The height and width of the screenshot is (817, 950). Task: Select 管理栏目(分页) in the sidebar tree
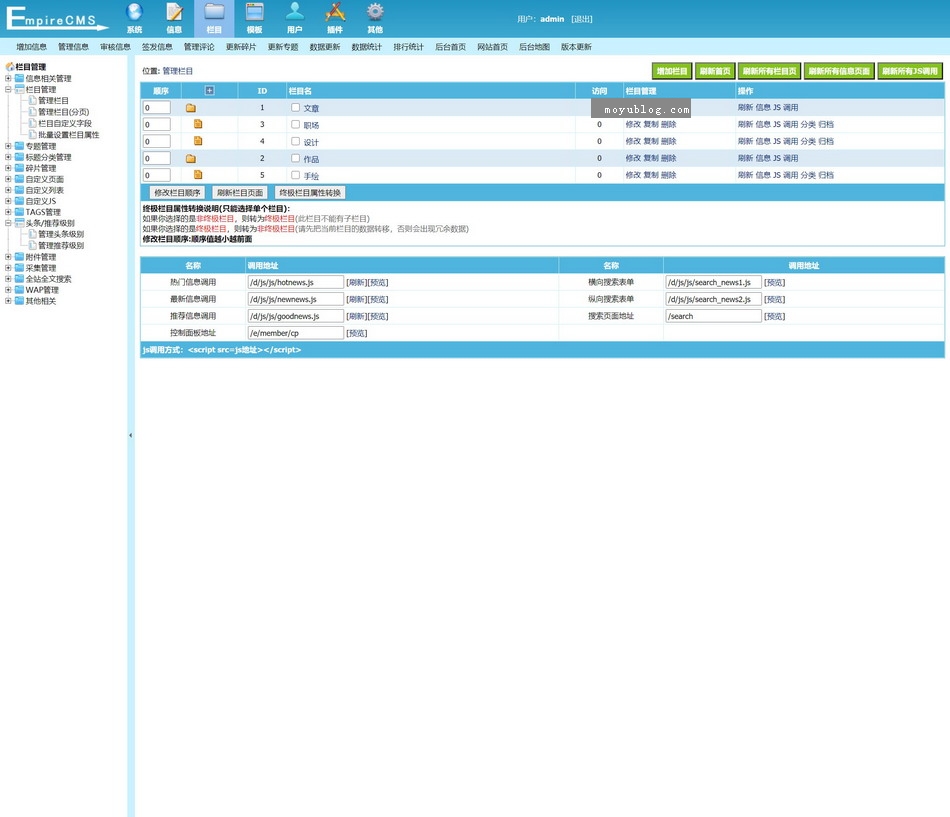(x=64, y=112)
